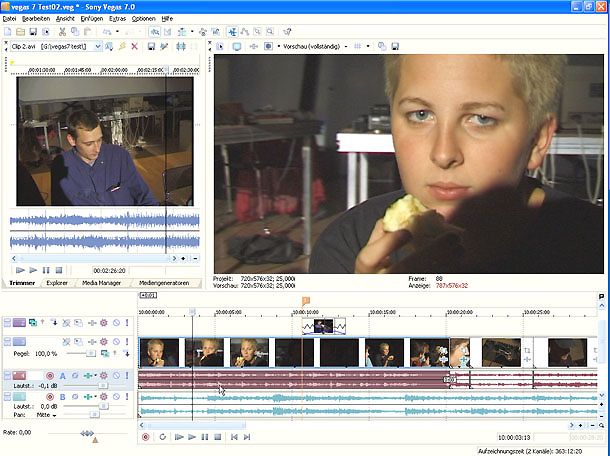
Task: Click the first video clip thumbnail on timeline
Action: [x=160, y=352]
